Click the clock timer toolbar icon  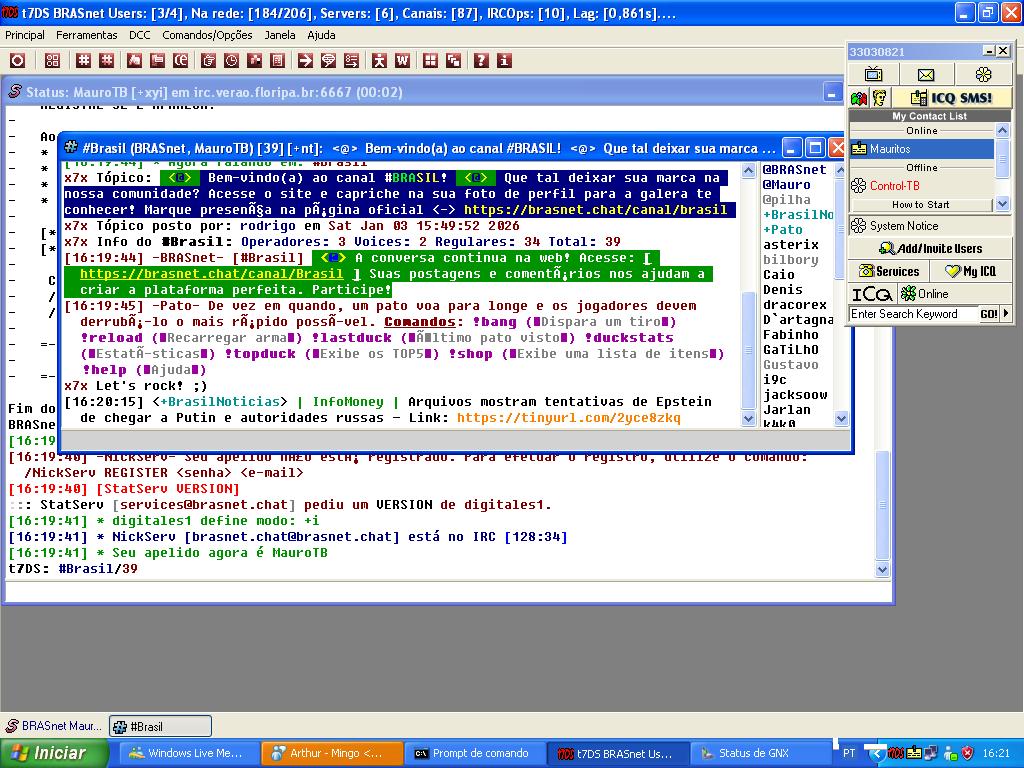tap(231, 61)
